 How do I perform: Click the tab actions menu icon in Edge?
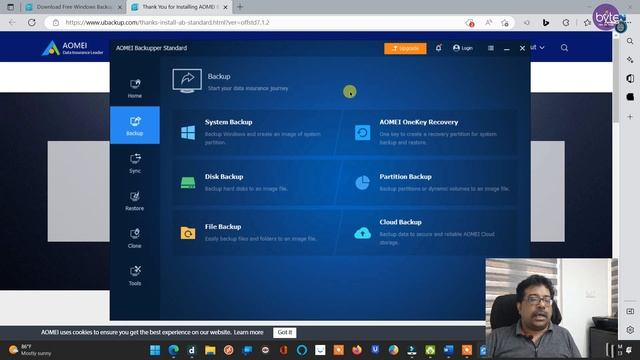pos(11,7)
